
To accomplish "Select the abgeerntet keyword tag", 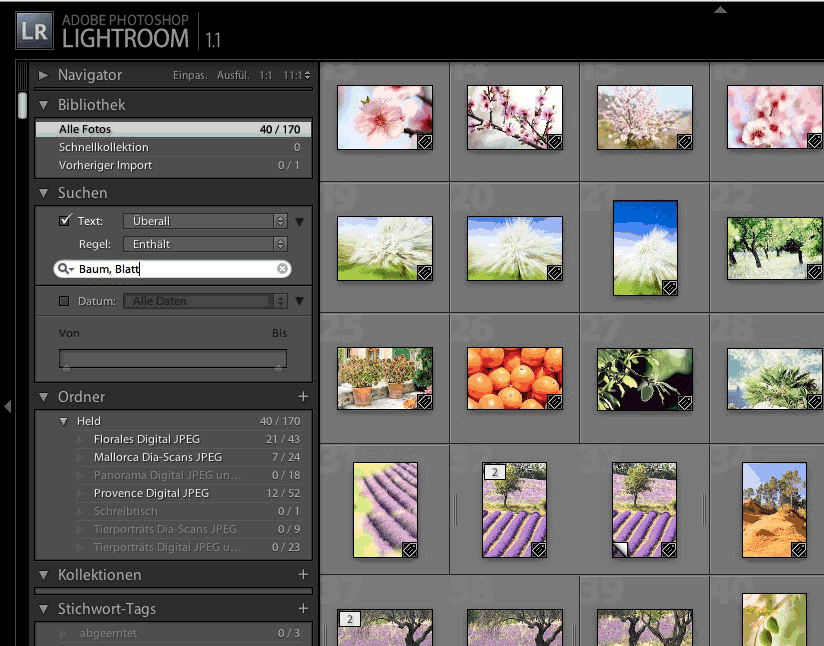I will click(173, 633).
